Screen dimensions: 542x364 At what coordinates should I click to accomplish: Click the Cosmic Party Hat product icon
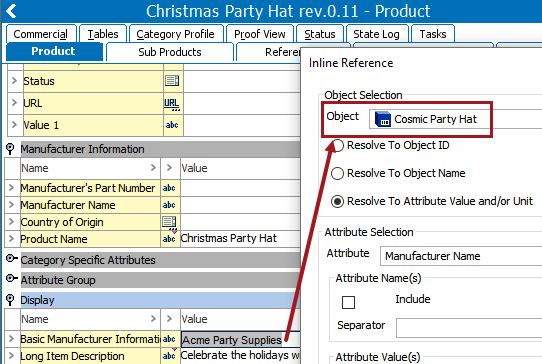382,119
